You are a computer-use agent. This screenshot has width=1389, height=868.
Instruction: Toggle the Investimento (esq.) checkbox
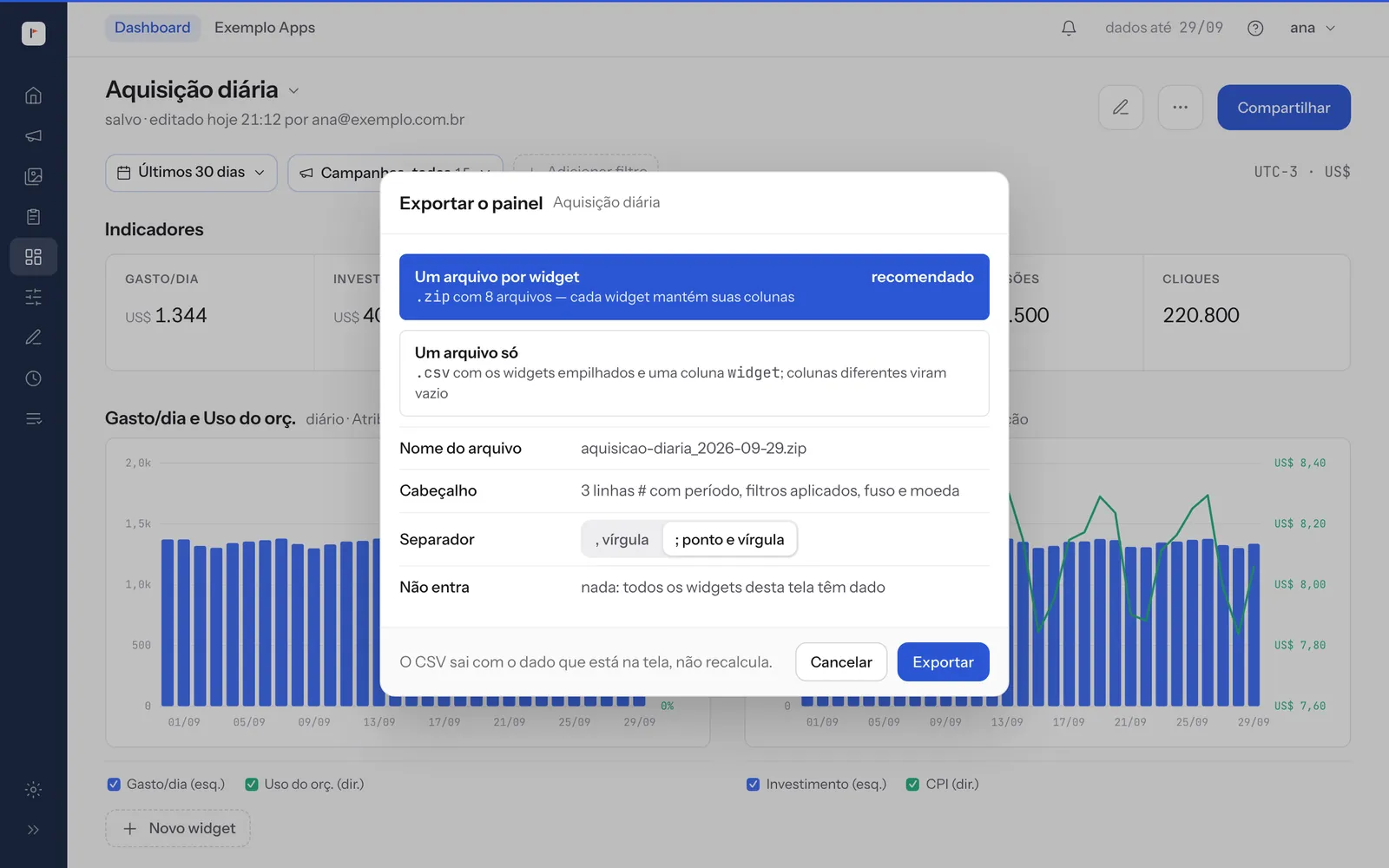(x=754, y=784)
